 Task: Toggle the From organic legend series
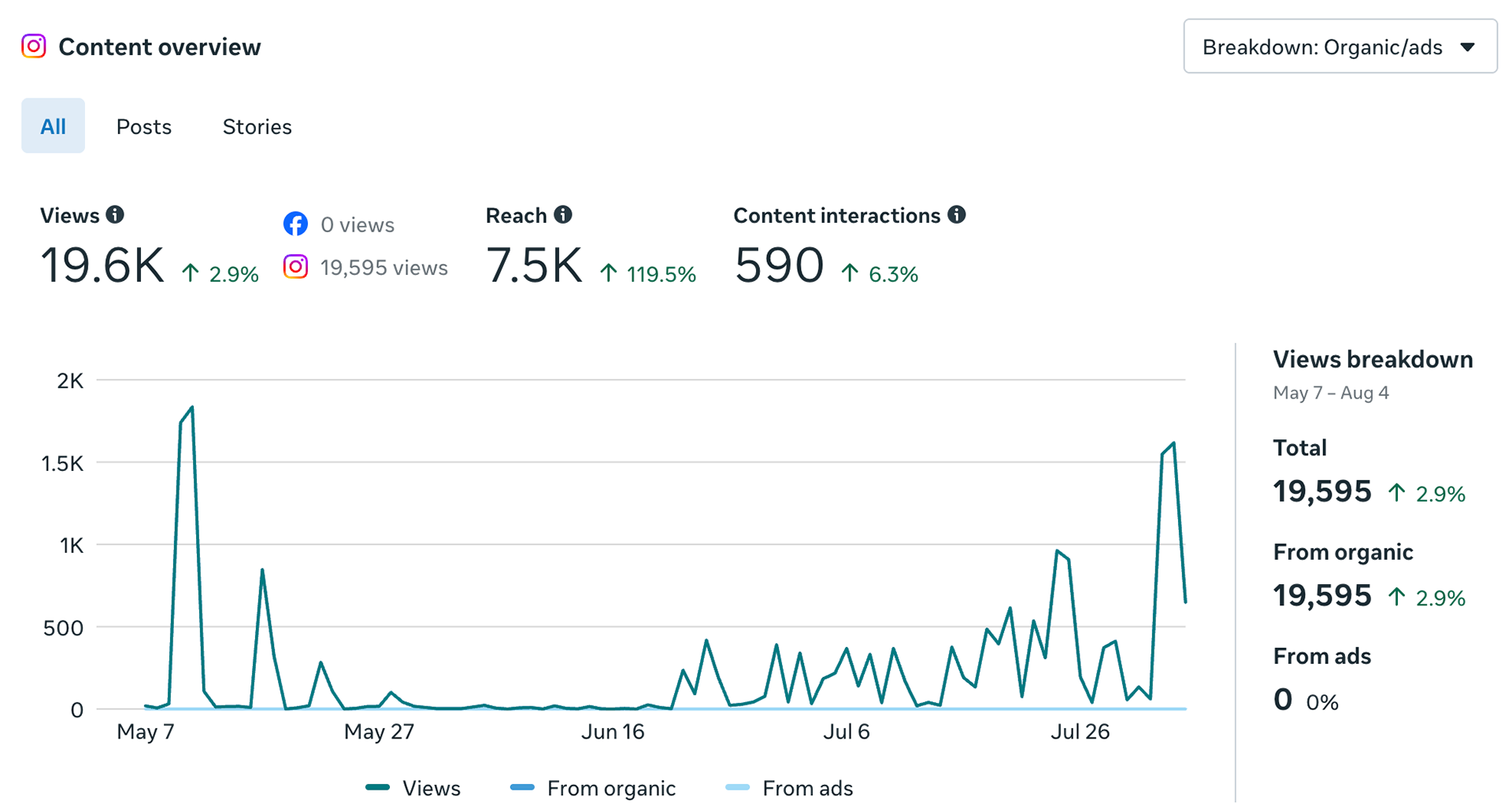point(593,787)
